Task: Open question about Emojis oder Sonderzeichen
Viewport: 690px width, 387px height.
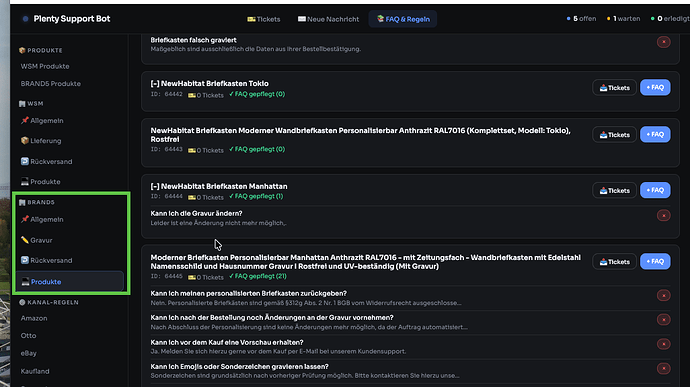Action: click(x=239, y=367)
